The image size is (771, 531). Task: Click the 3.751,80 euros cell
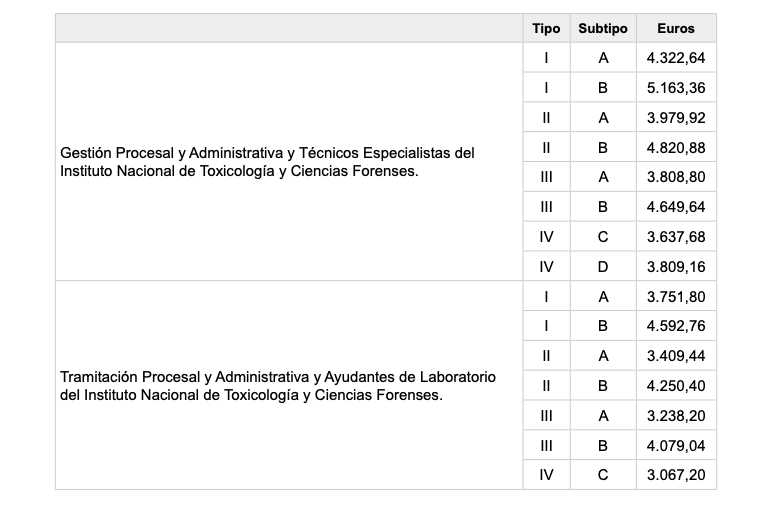pyautogui.click(x=676, y=296)
